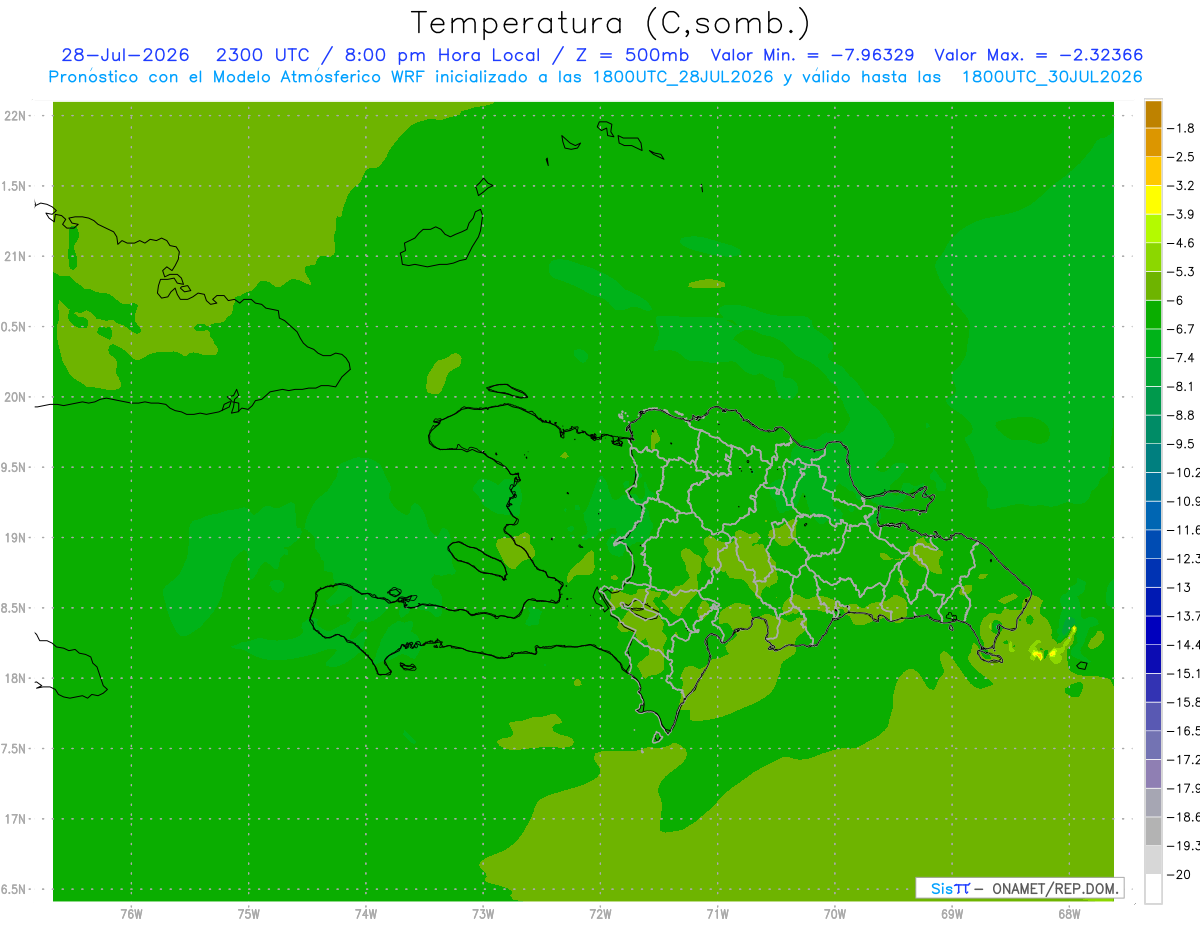1200x927 pixels.
Task: Click the teal swatch between -8.8 and -9.5
Action: click(x=1153, y=429)
